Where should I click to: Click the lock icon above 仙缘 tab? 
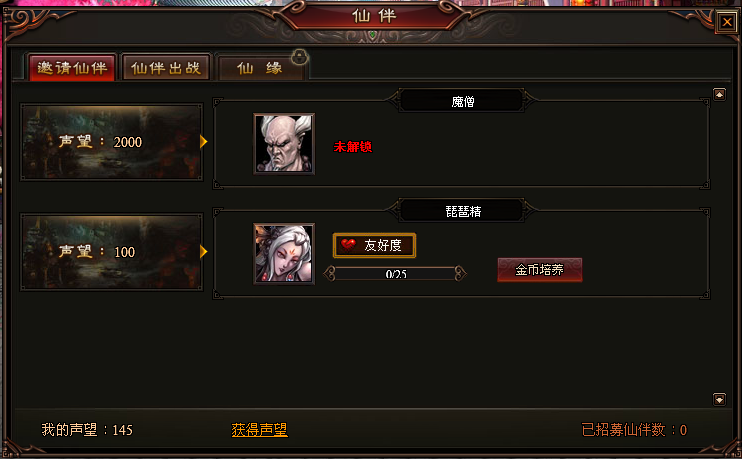pos(300,57)
